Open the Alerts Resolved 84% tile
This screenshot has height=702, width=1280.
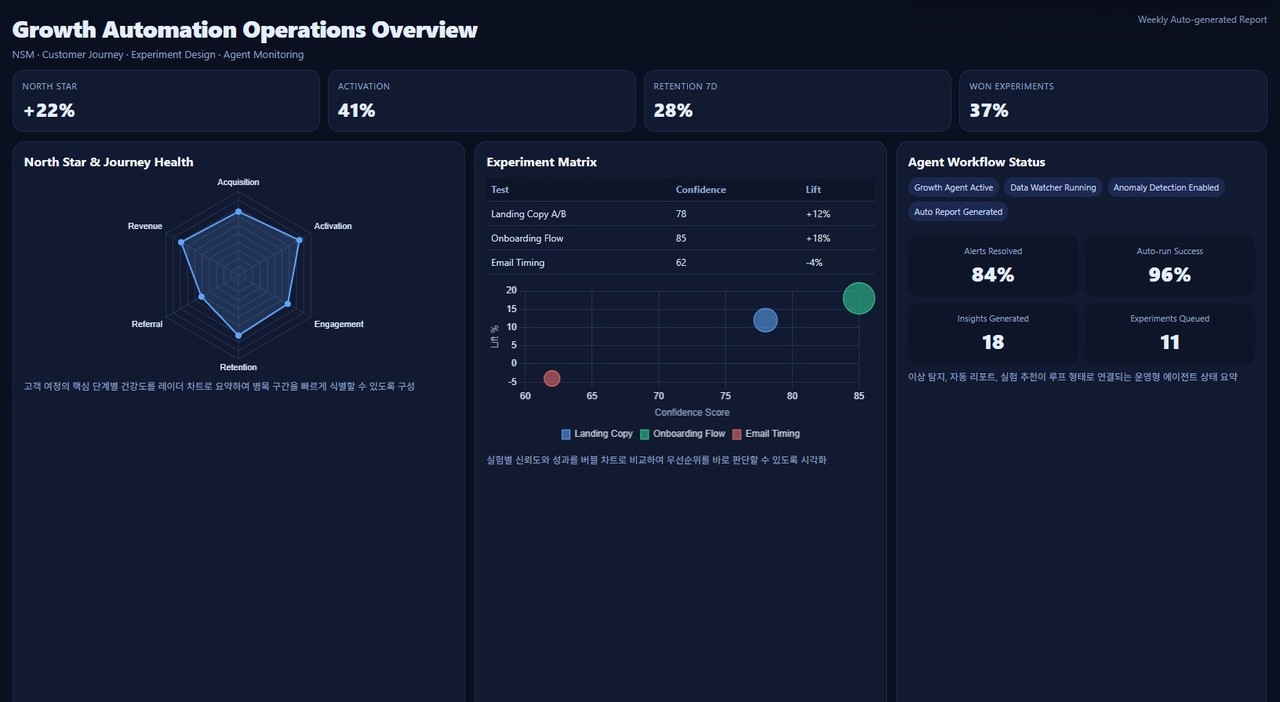pyautogui.click(x=993, y=266)
